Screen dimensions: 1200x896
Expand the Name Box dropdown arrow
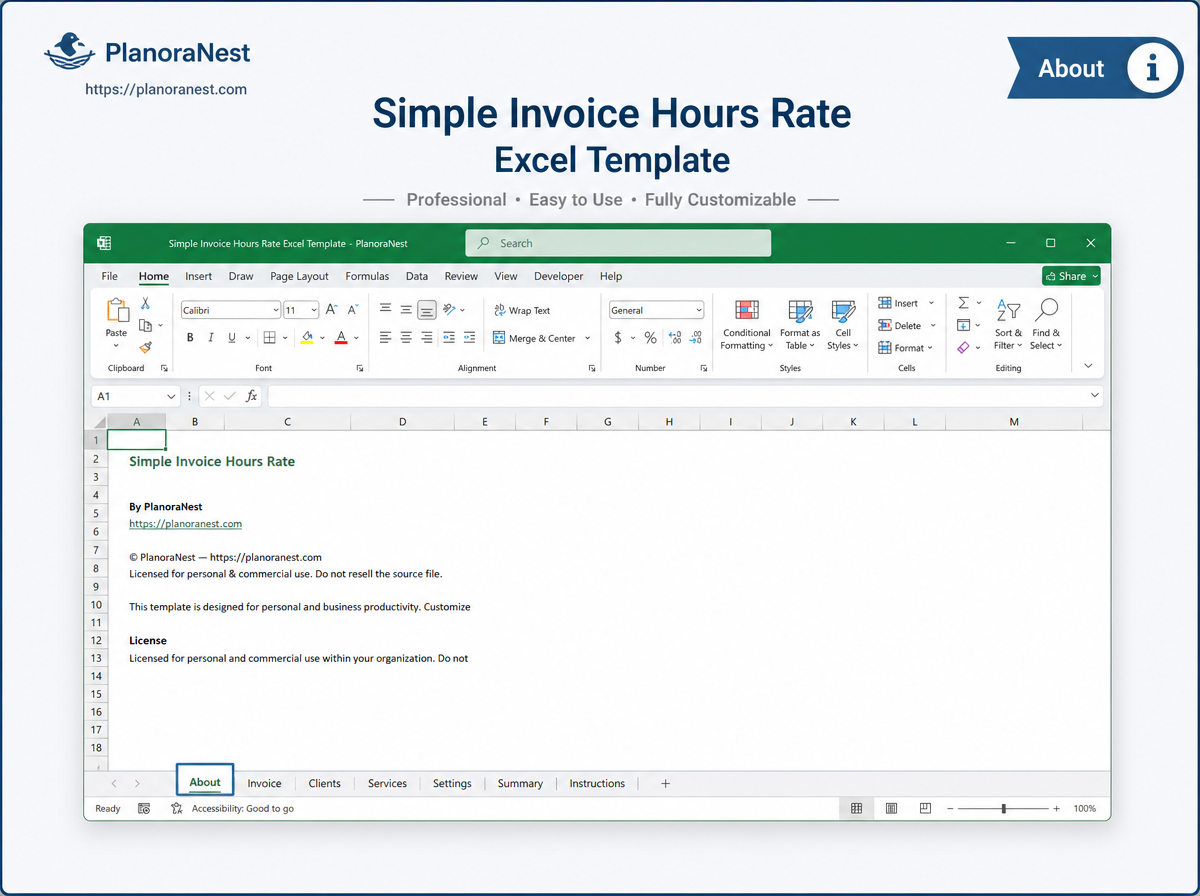(171, 396)
